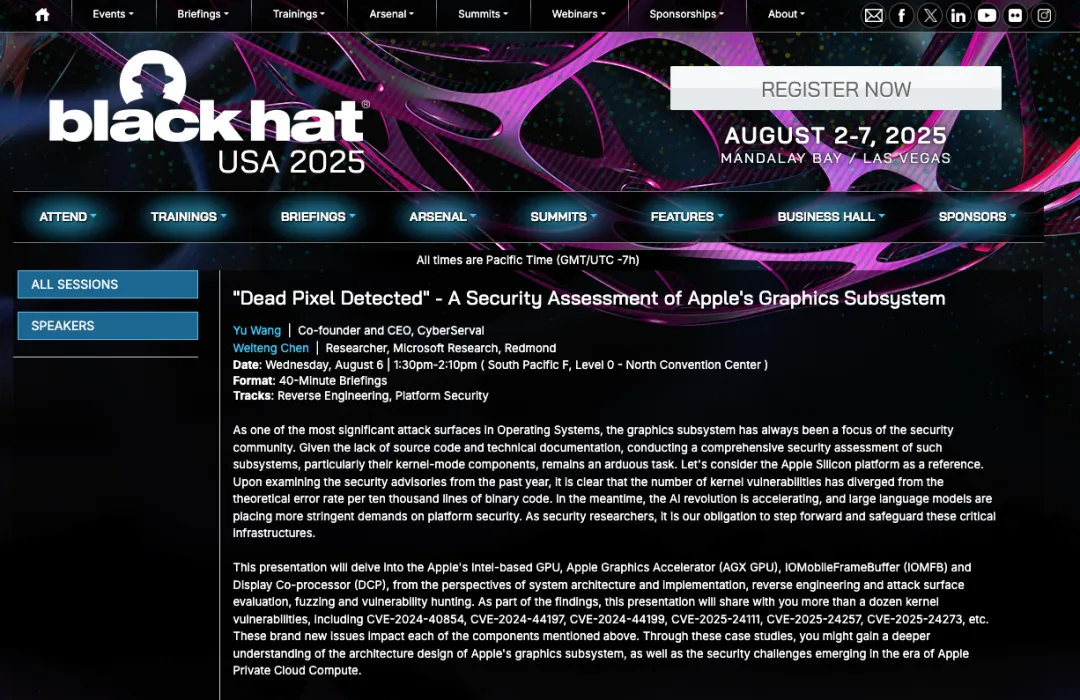The height and width of the screenshot is (700, 1080).
Task: Open speaker Yu Wang's profile link
Action: (257, 330)
